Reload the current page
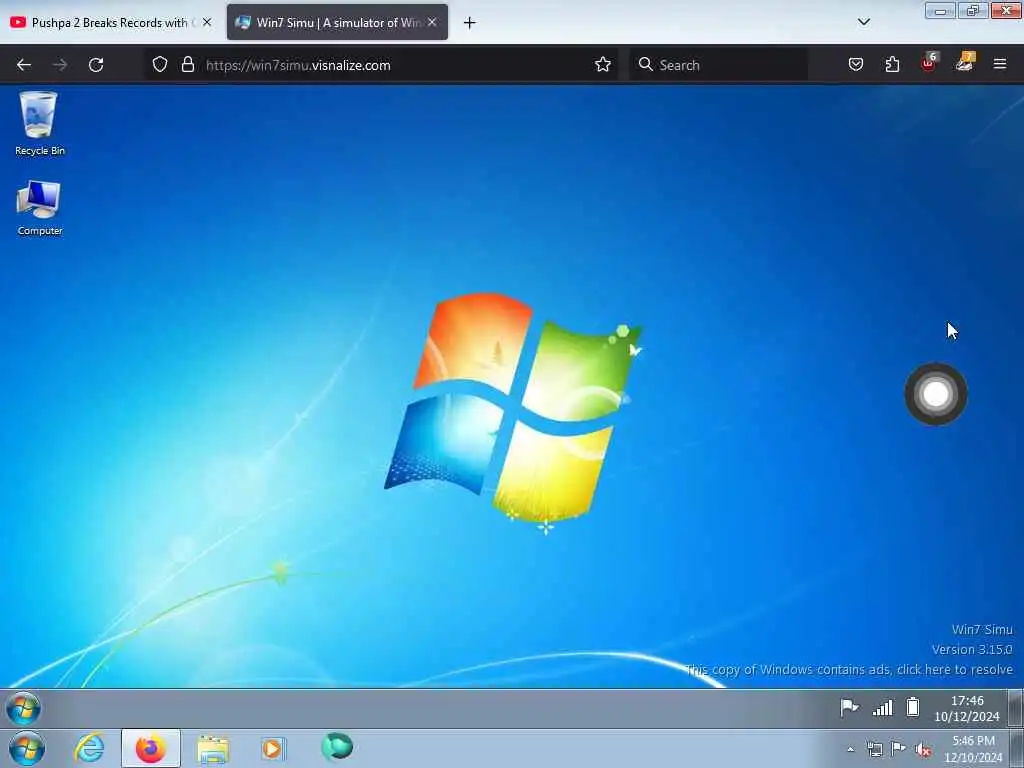The image size is (1024, 768). [x=96, y=65]
